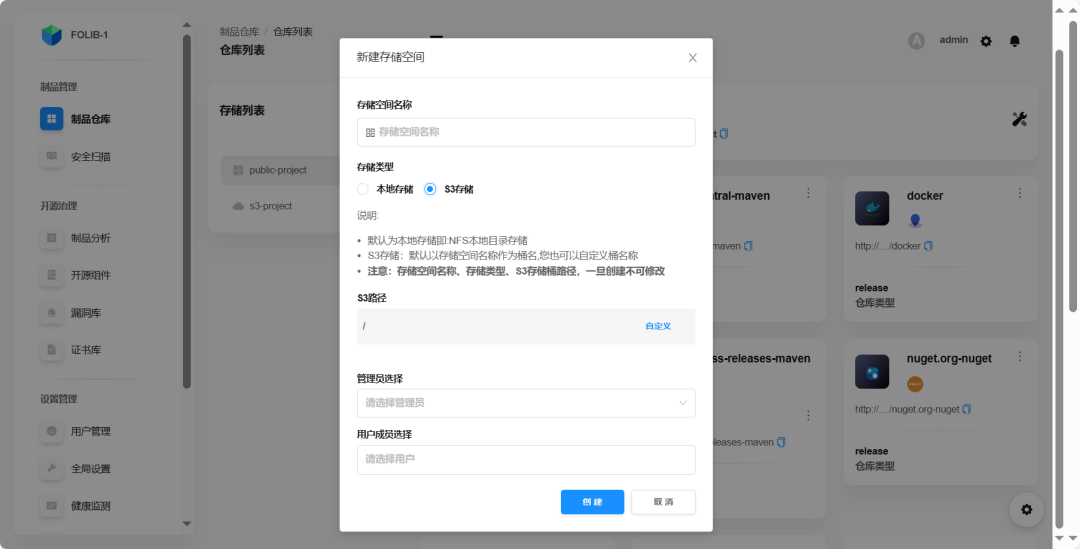This screenshot has height=549, width=1080.
Task: Open 用户管理 menu item
Action: (91, 431)
